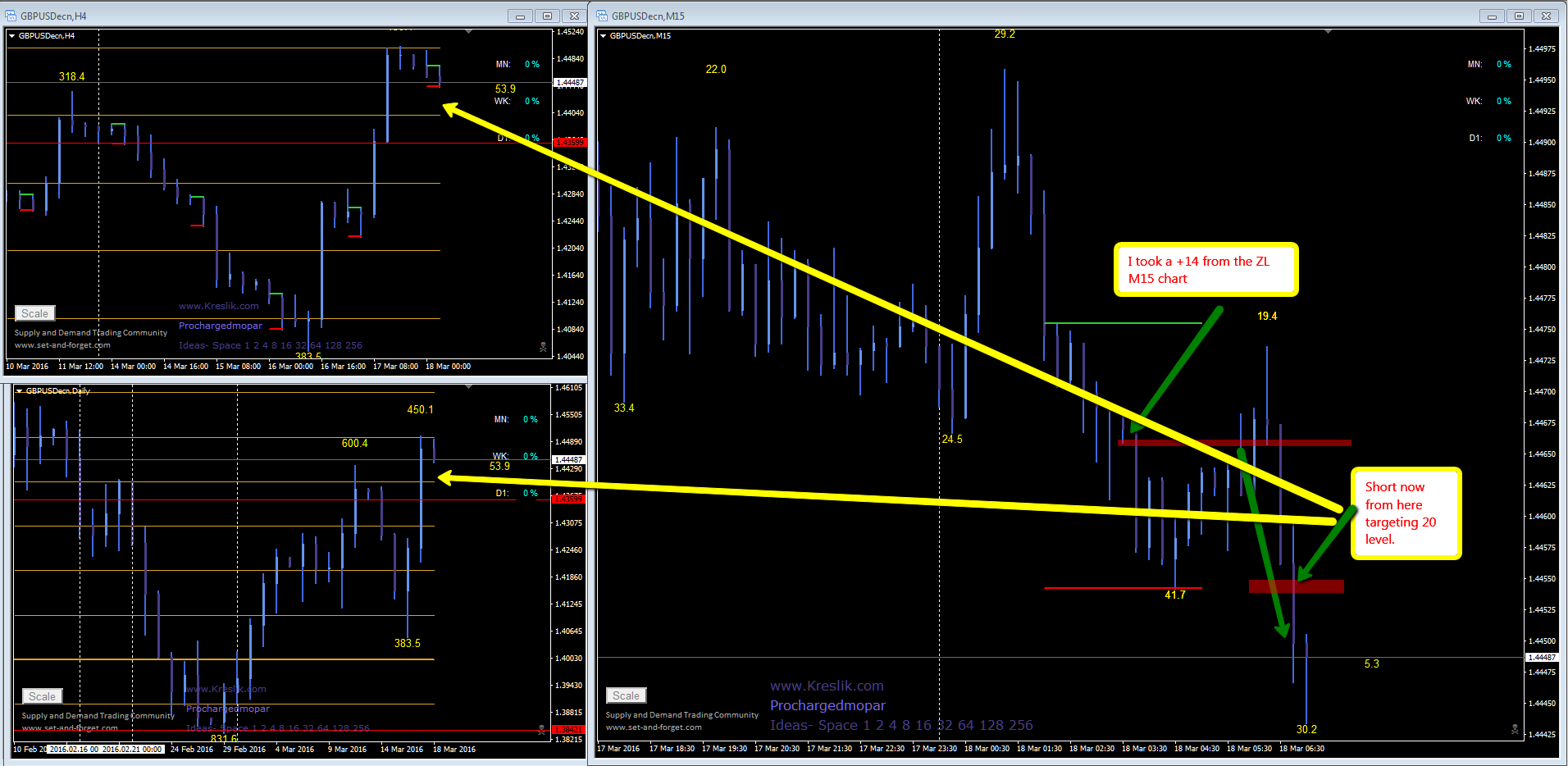Click the D1: 0 % value in M15 chart
Screen dimensions: 1568x766
click(x=1504, y=138)
